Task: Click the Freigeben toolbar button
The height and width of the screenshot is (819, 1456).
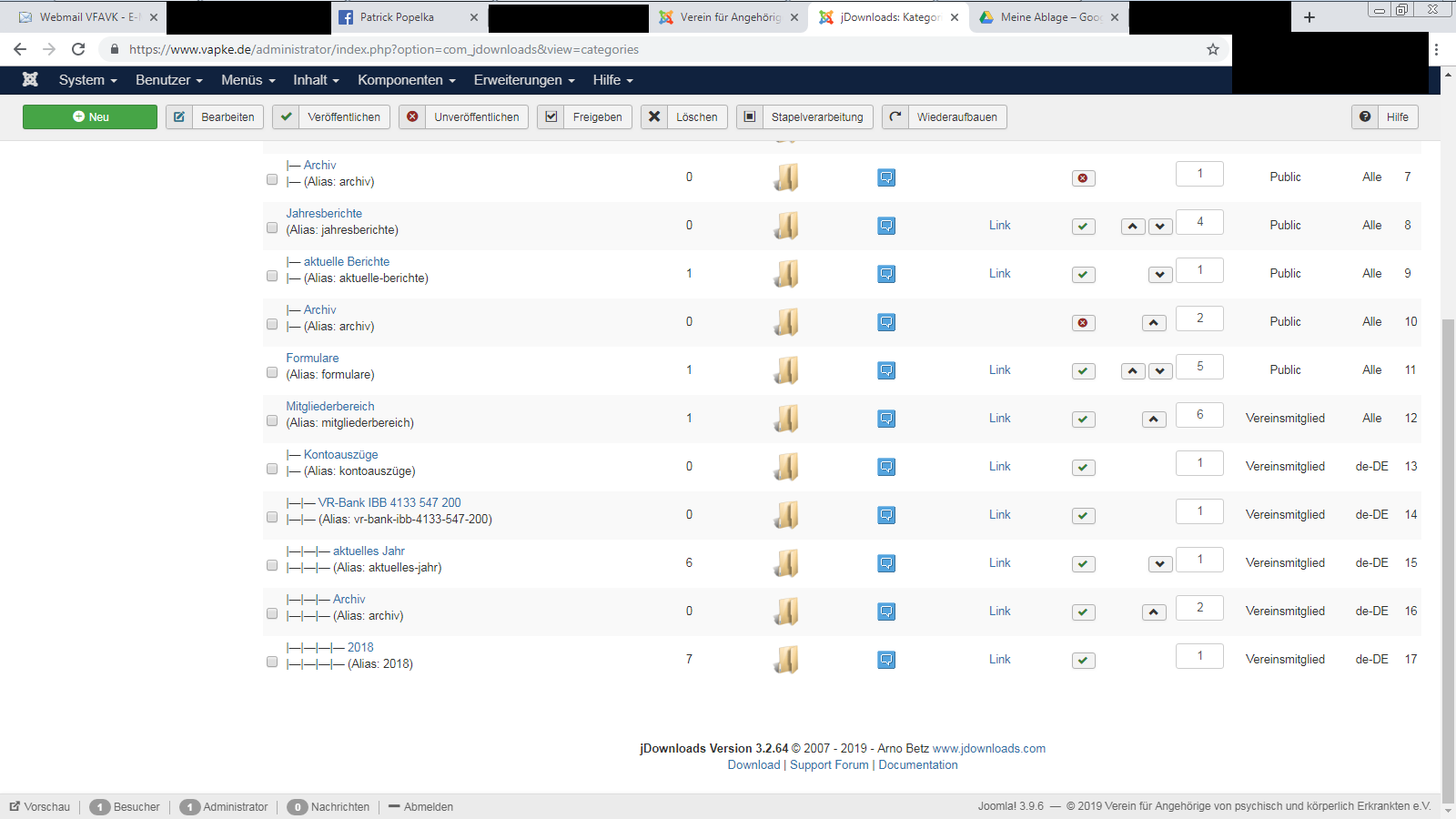Action: (x=584, y=116)
